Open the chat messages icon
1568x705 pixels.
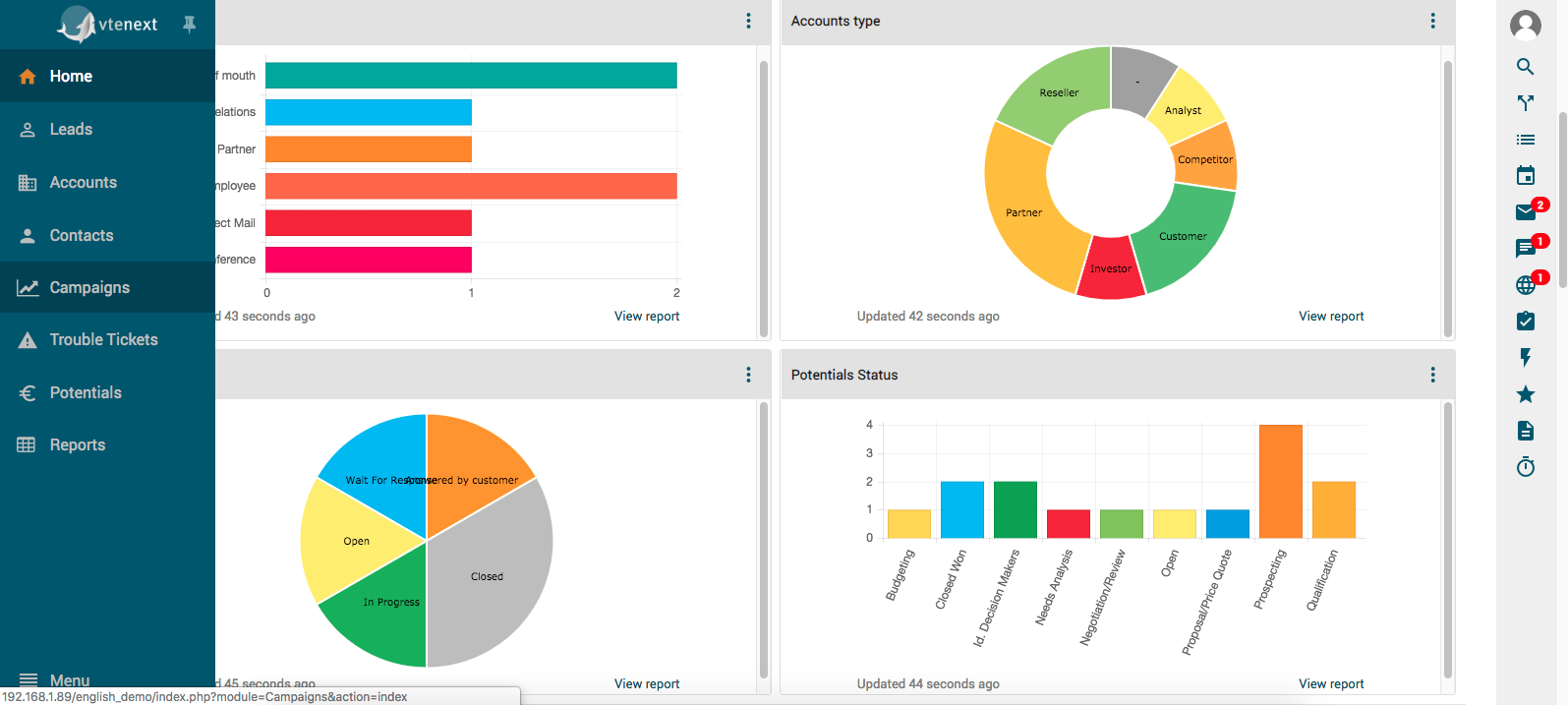1525,249
